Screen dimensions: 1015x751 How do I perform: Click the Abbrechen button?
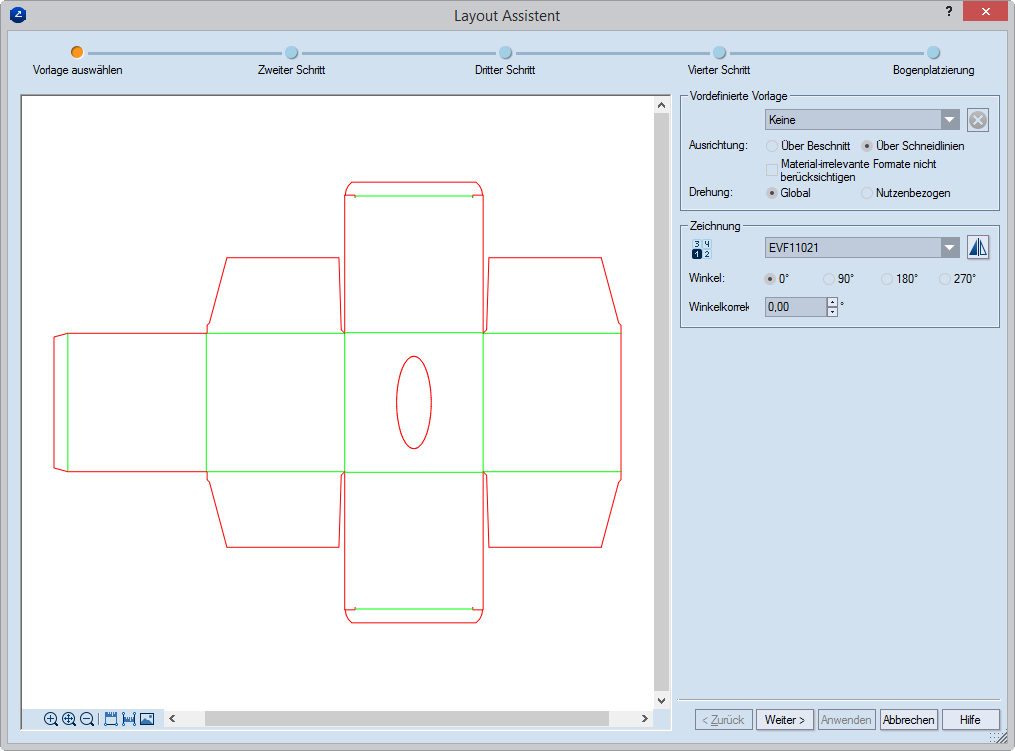pos(908,720)
